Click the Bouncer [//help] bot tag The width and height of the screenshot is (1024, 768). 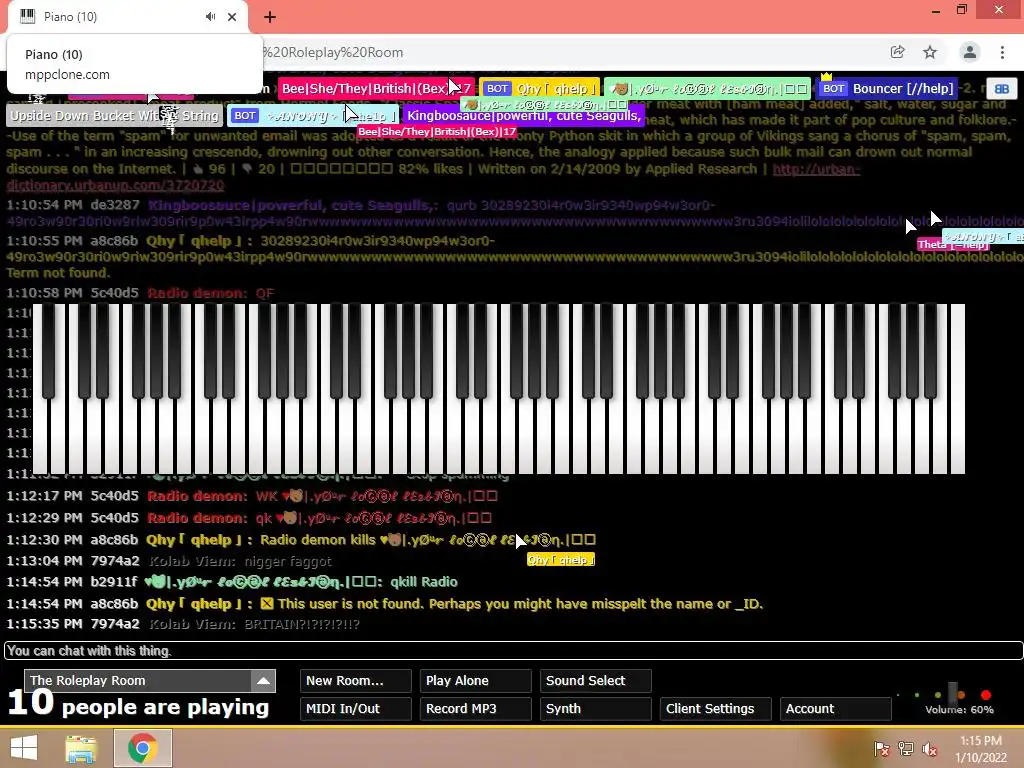pos(888,88)
